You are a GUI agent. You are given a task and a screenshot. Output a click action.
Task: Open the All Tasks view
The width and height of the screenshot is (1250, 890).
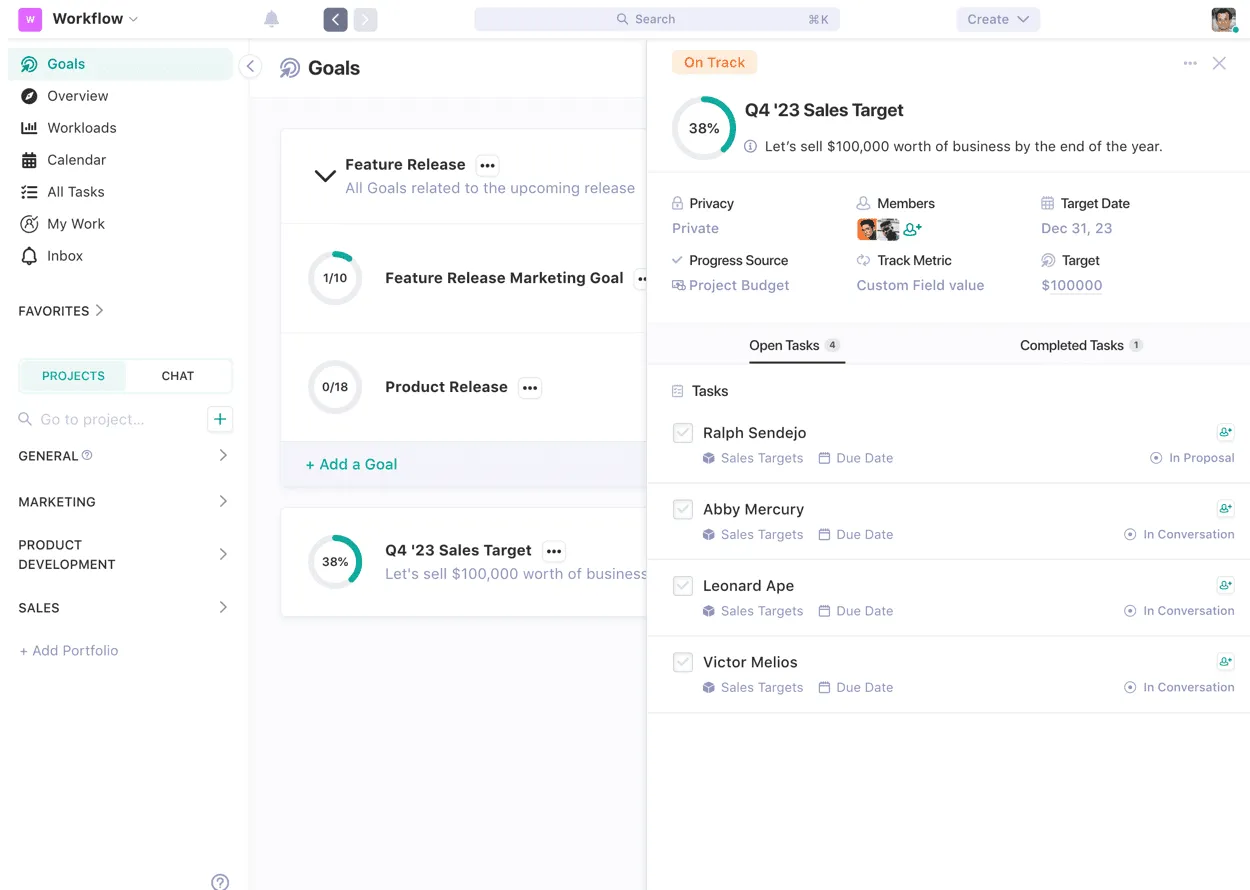pyautogui.click(x=76, y=192)
